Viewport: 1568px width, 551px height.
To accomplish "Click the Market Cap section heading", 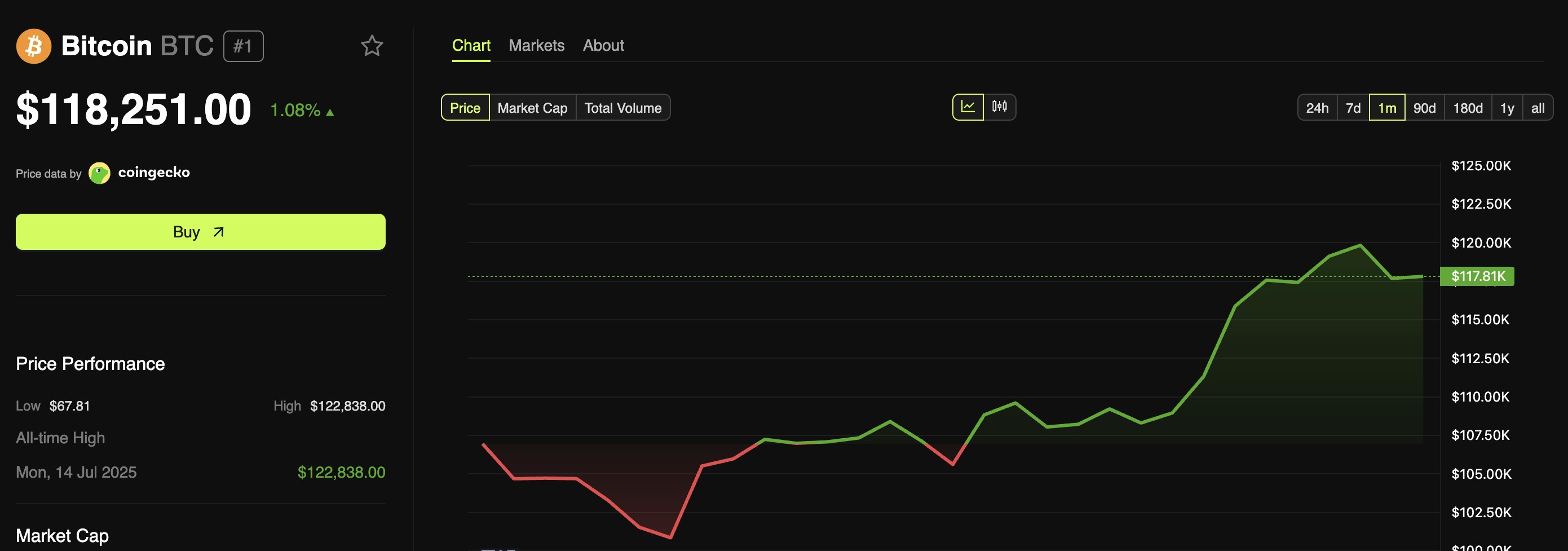I will pyautogui.click(x=62, y=536).
